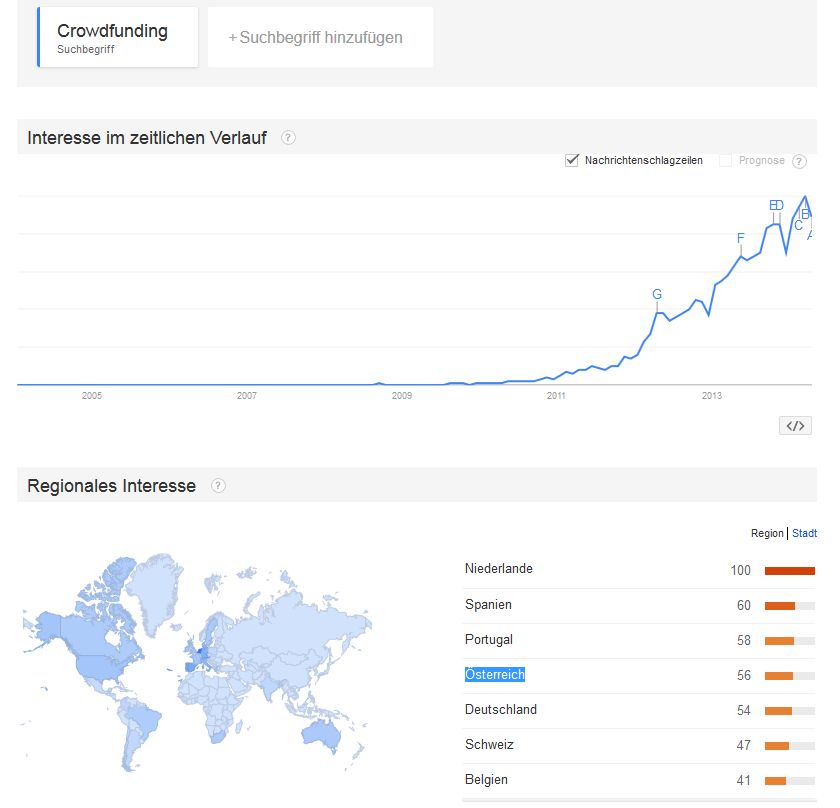Click the Suchbegriff hinzufügen field

(320, 37)
